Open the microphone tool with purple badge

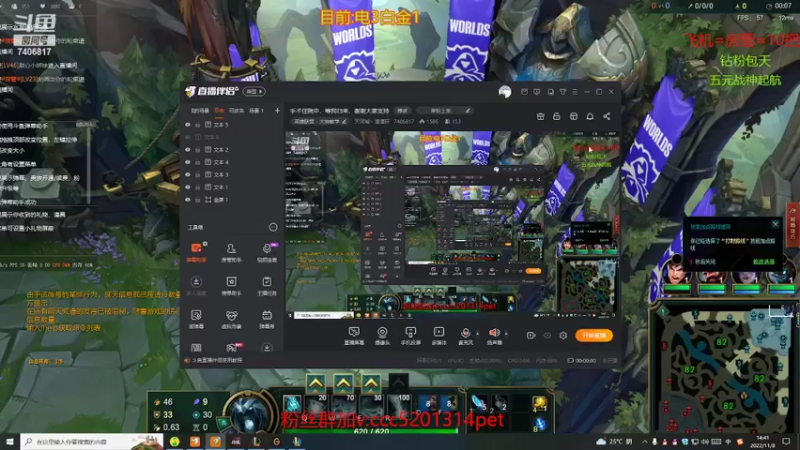point(266,252)
